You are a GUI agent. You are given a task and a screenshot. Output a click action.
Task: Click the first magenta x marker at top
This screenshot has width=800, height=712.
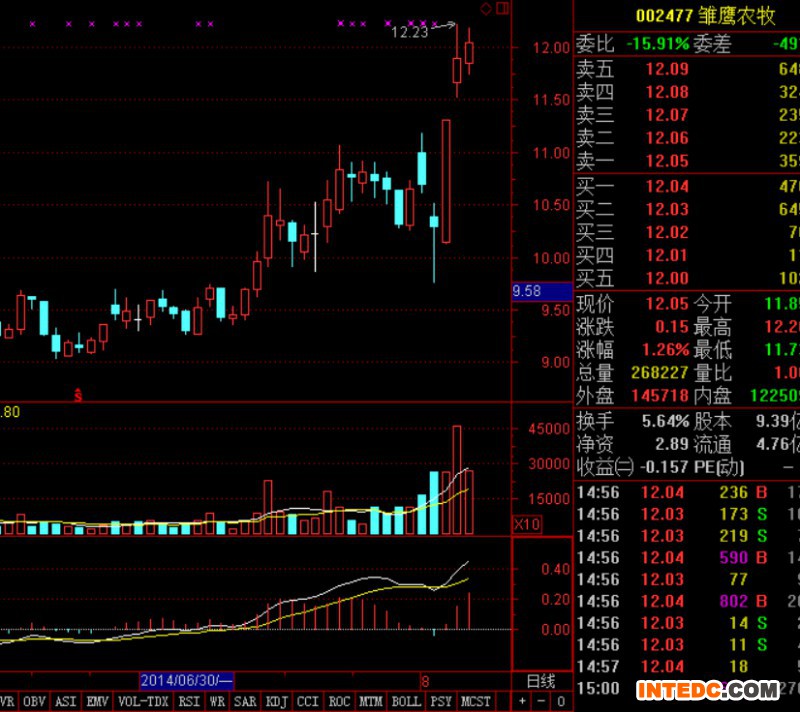32,23
